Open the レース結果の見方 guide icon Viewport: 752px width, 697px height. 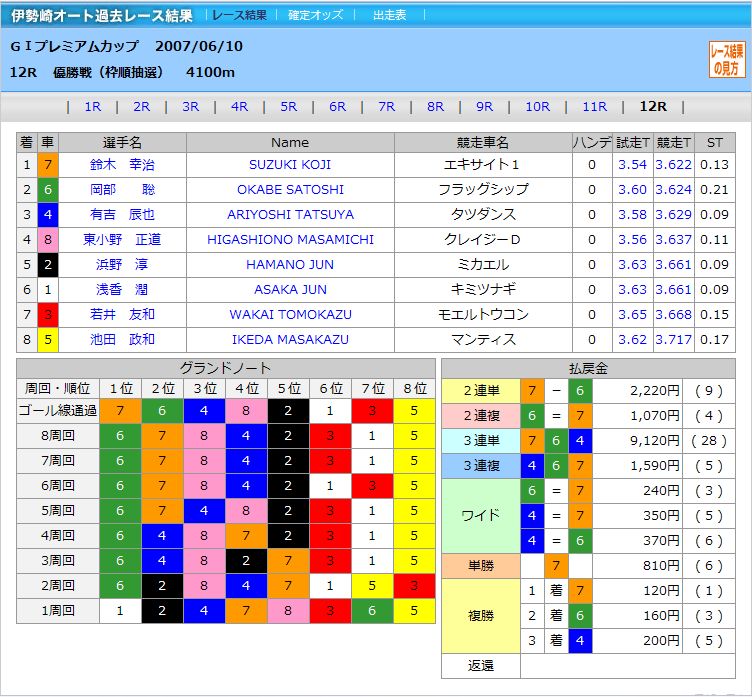click(x=727, y=59)
